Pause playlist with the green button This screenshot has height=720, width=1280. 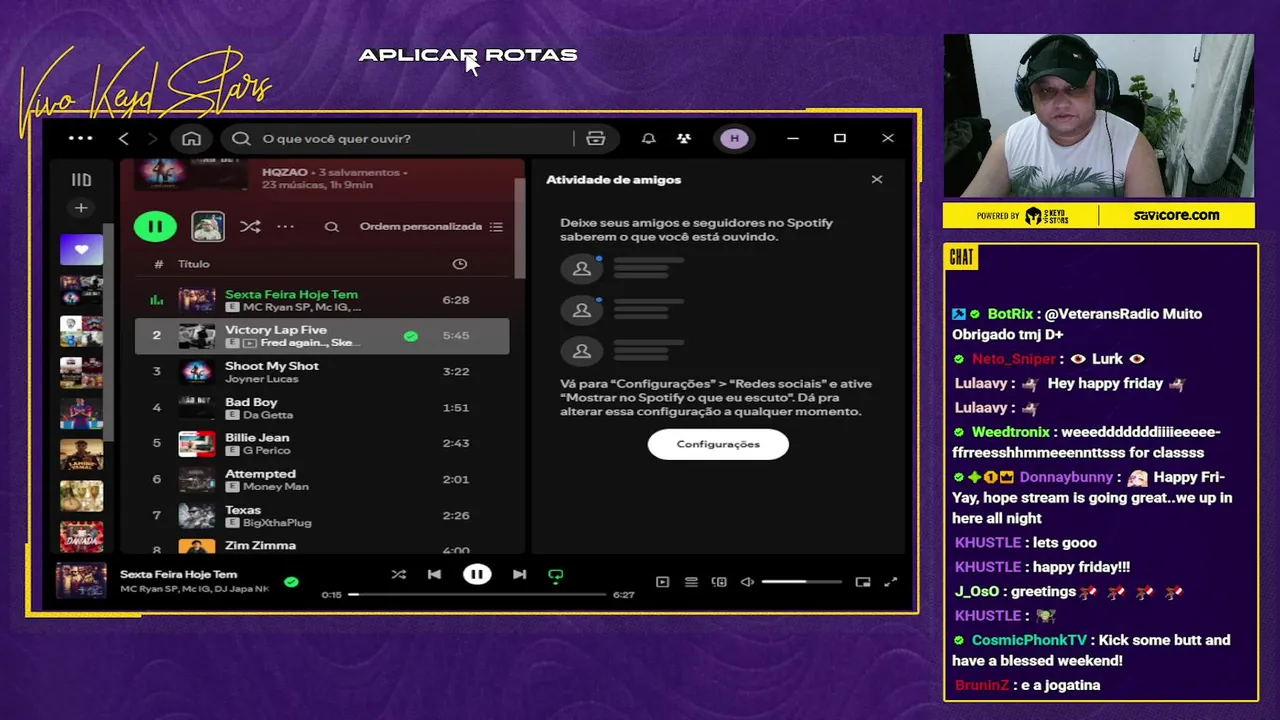[x=155, y=226]
